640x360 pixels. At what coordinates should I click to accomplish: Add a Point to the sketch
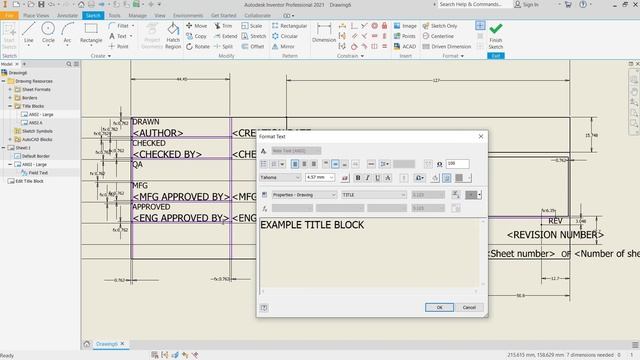tap(118, 47)
